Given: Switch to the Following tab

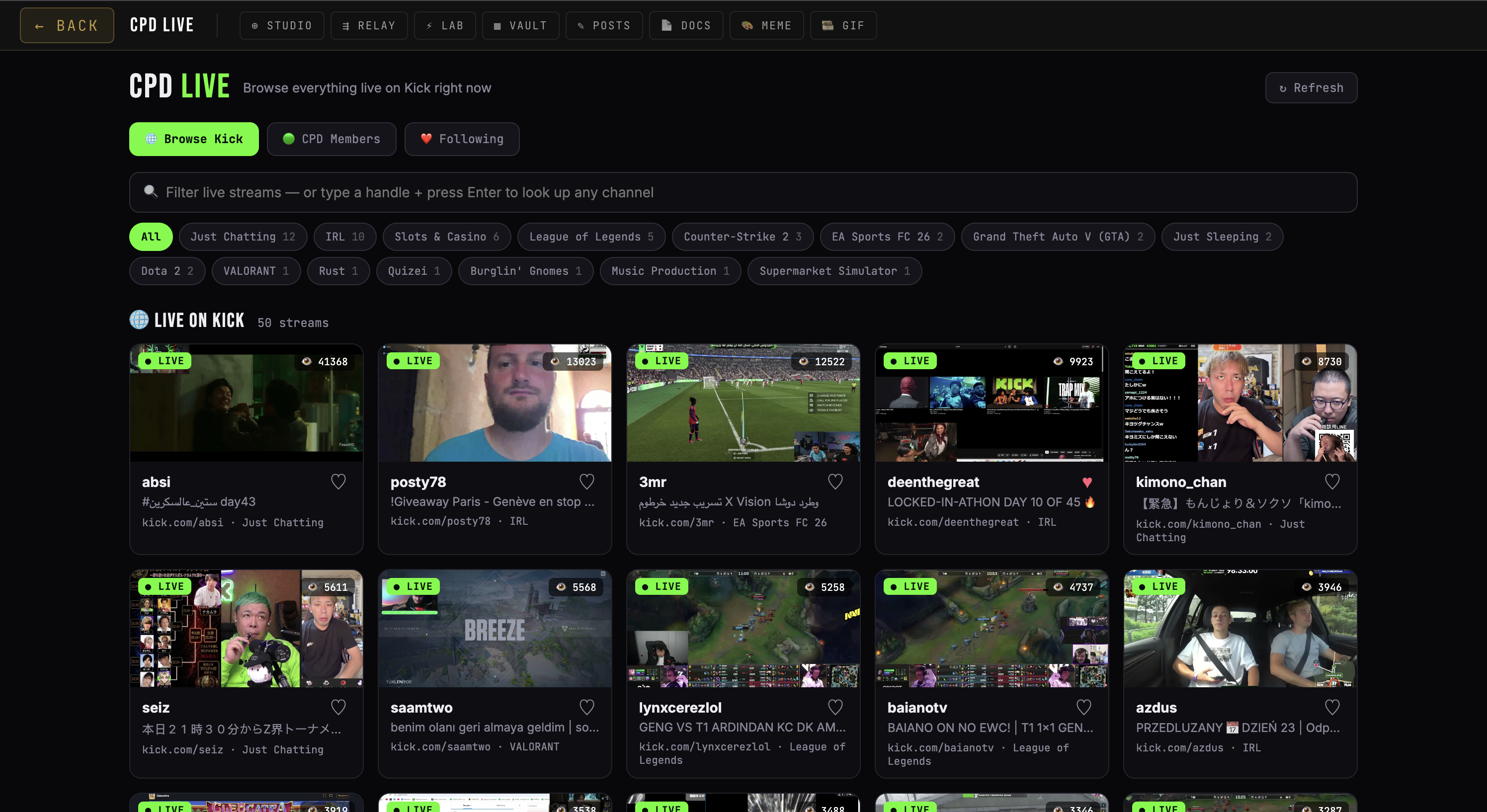Looking at the screenshot, I should click(x=462, y=139).
